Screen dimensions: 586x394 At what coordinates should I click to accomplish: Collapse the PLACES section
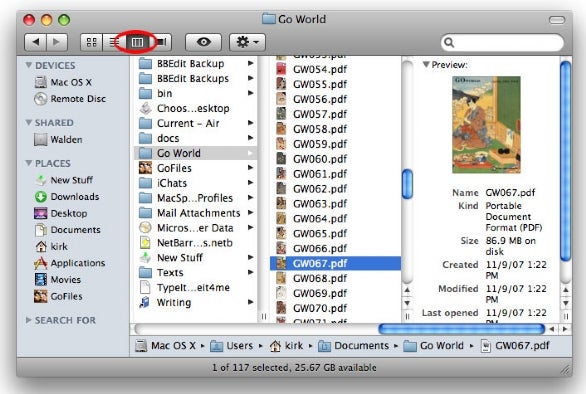tap(28, 163)
